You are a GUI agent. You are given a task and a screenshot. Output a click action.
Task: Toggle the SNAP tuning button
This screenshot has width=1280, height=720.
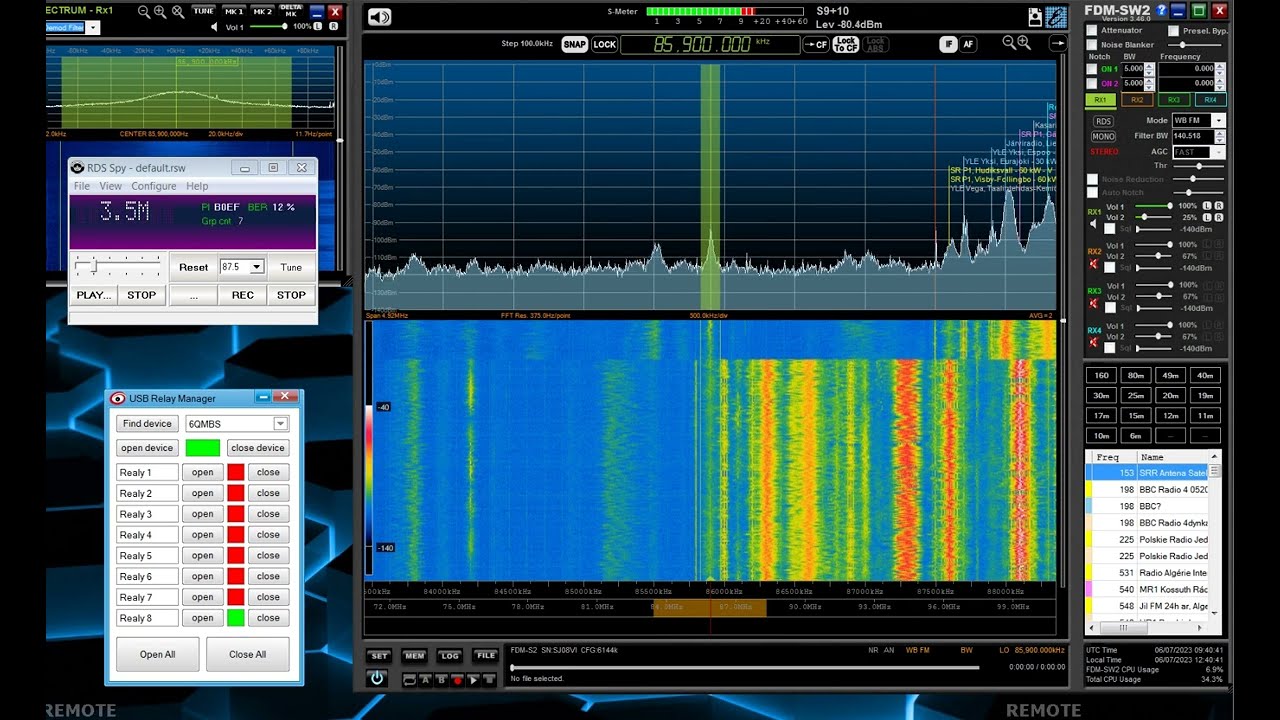[x=575, y=44]
